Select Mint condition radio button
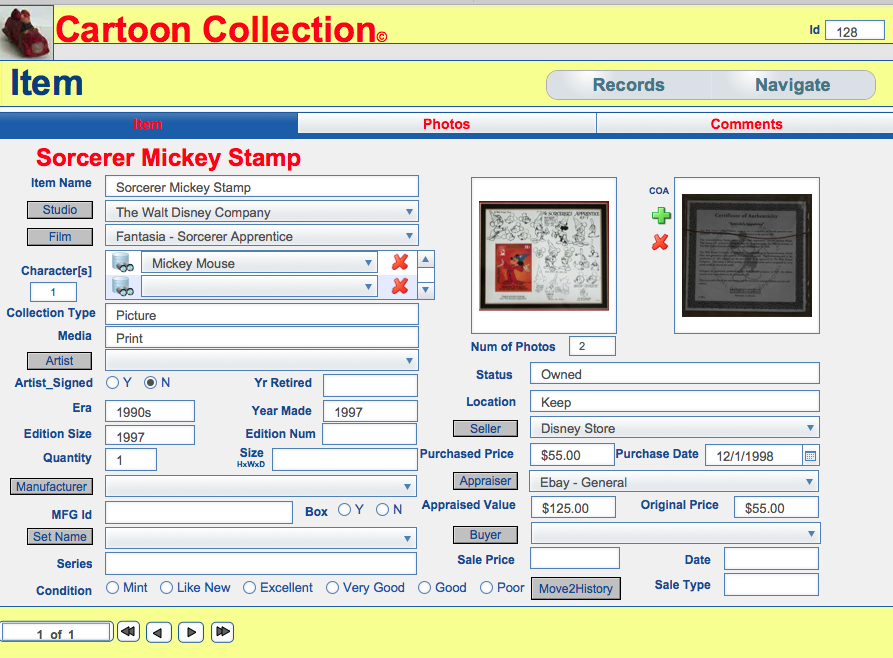 pos(112,588)
